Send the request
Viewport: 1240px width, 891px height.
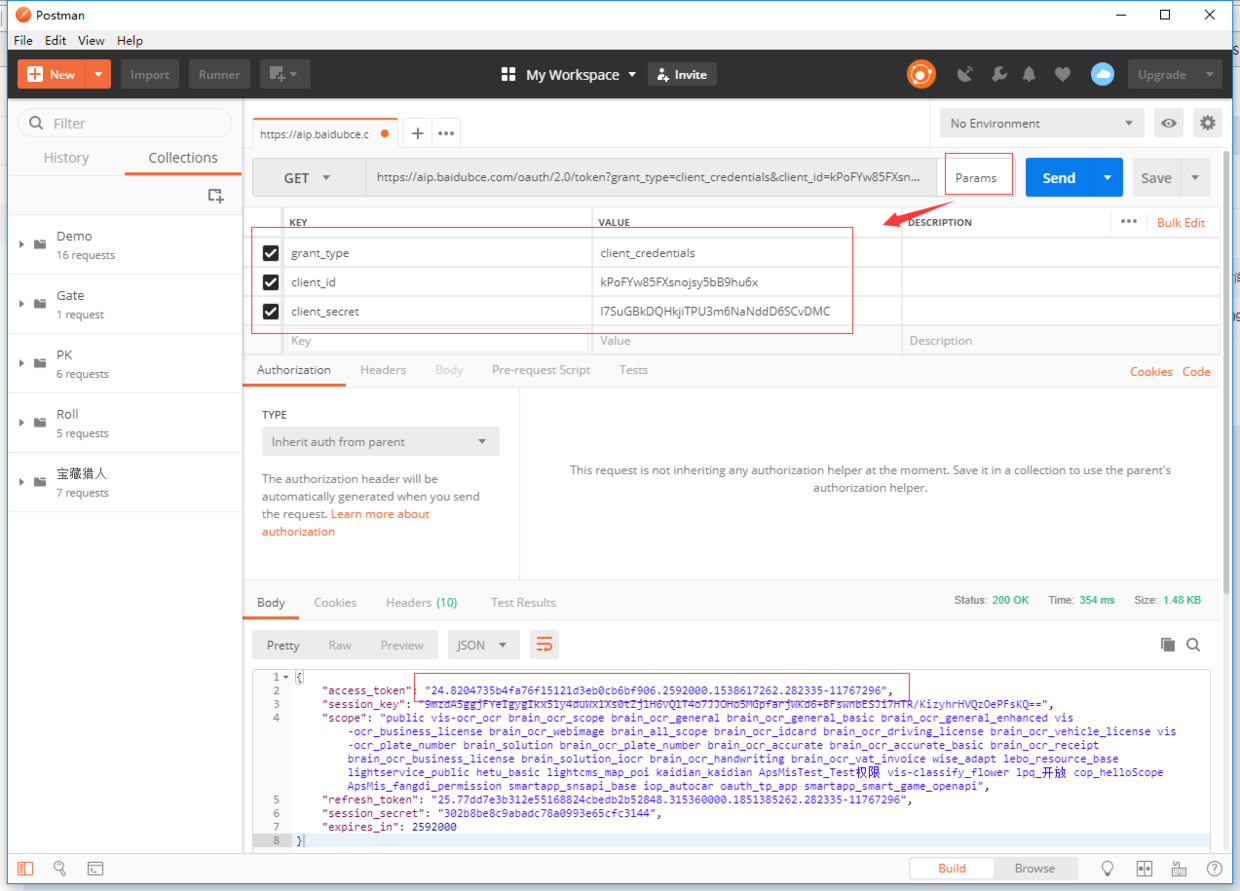pyautogui.click(x=1059, y=178)
